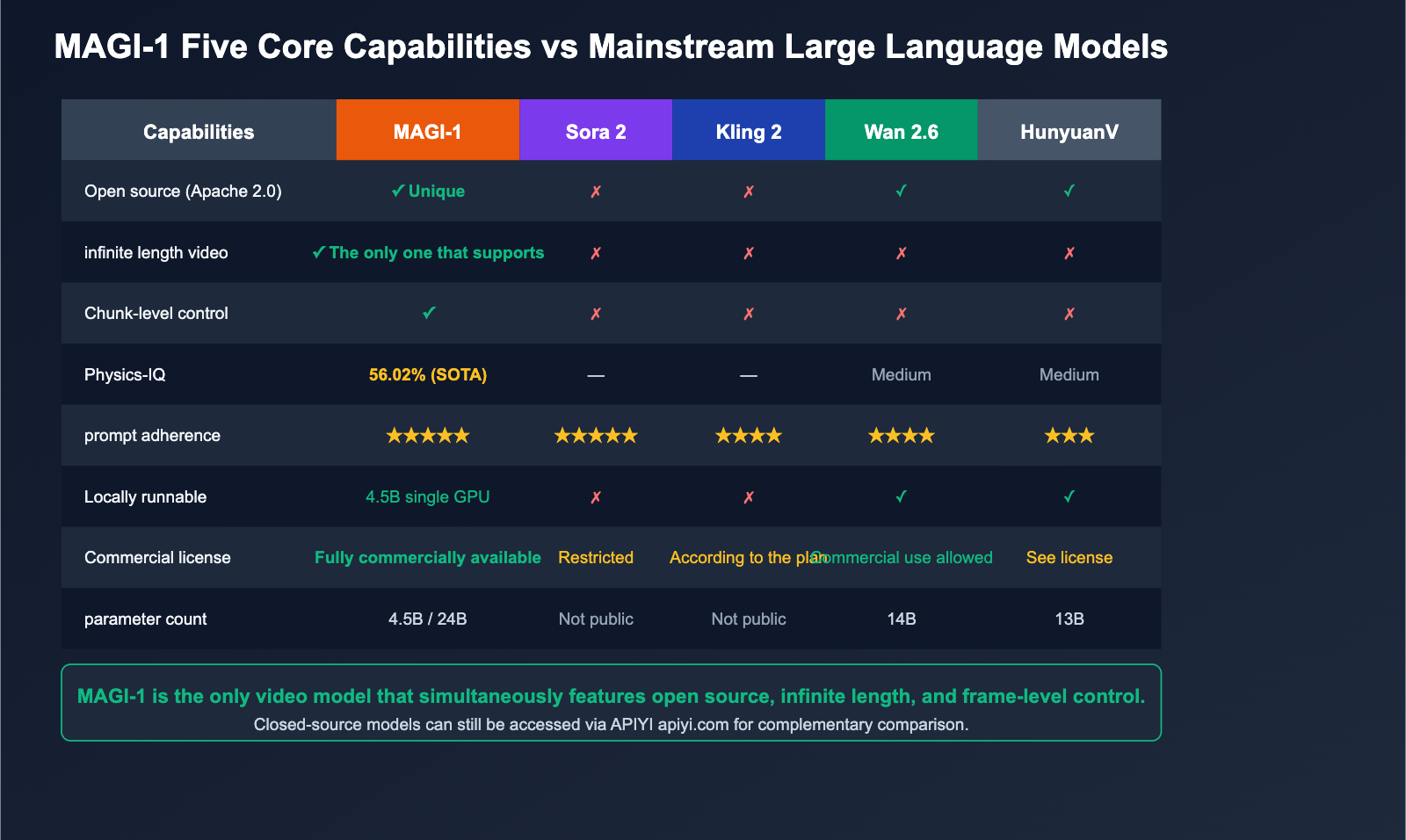Click the 'parameter count' row label
The width and height of the screenshot is (1406, 840).
click(146, 619)
